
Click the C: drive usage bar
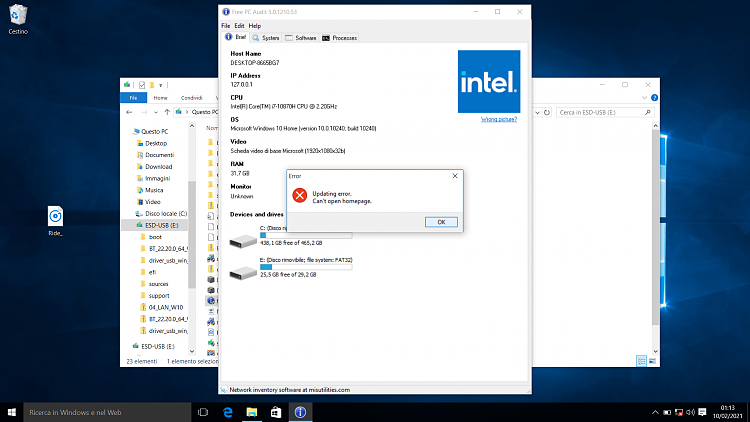305,235
